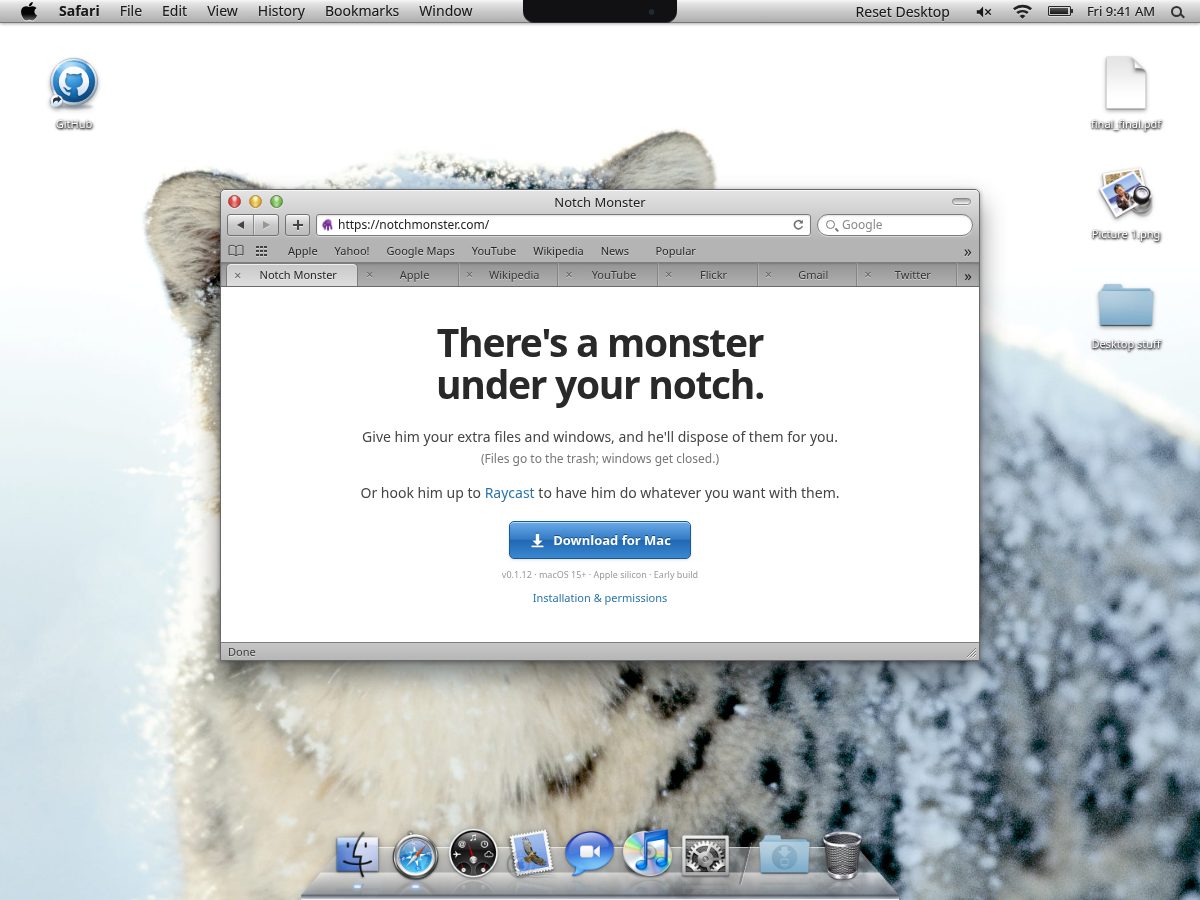Close the Wikipedia tab
Image resolution: width=1200 pixels, height=900 pixels.
469,275
